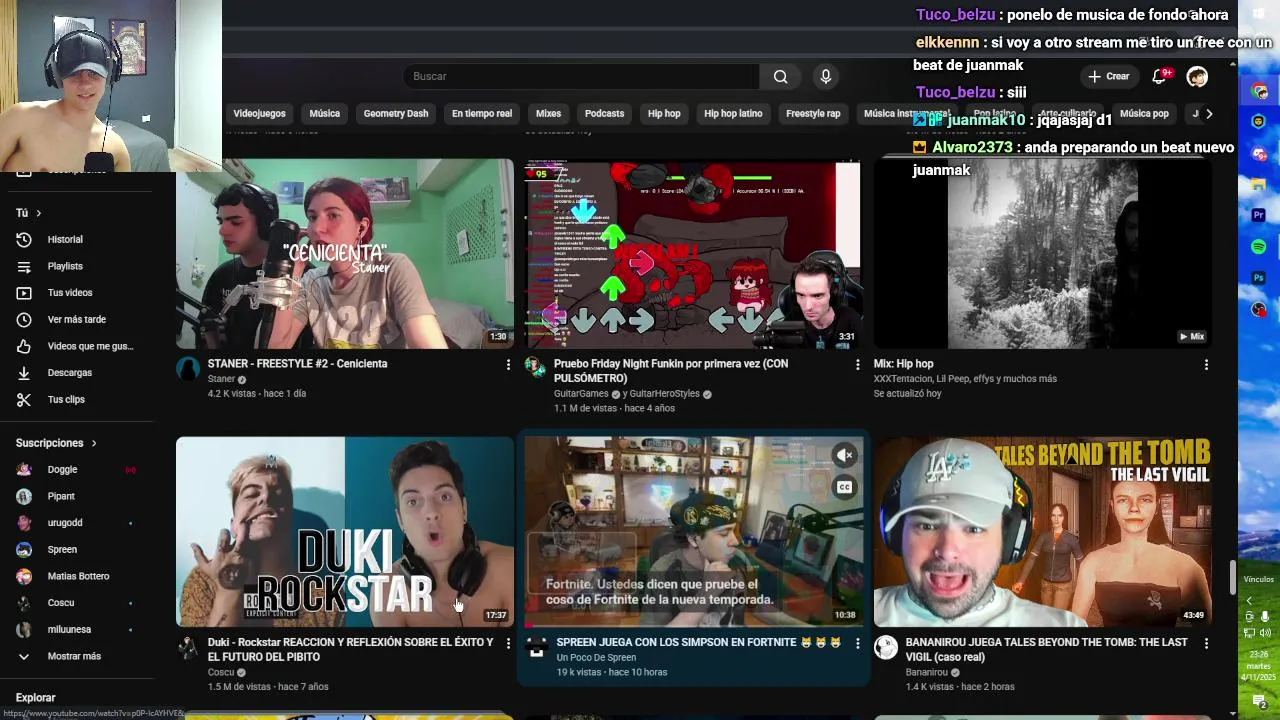Click the Windows Start button
This screenshot has height=720, width=1280.
tap(1259, 14)
